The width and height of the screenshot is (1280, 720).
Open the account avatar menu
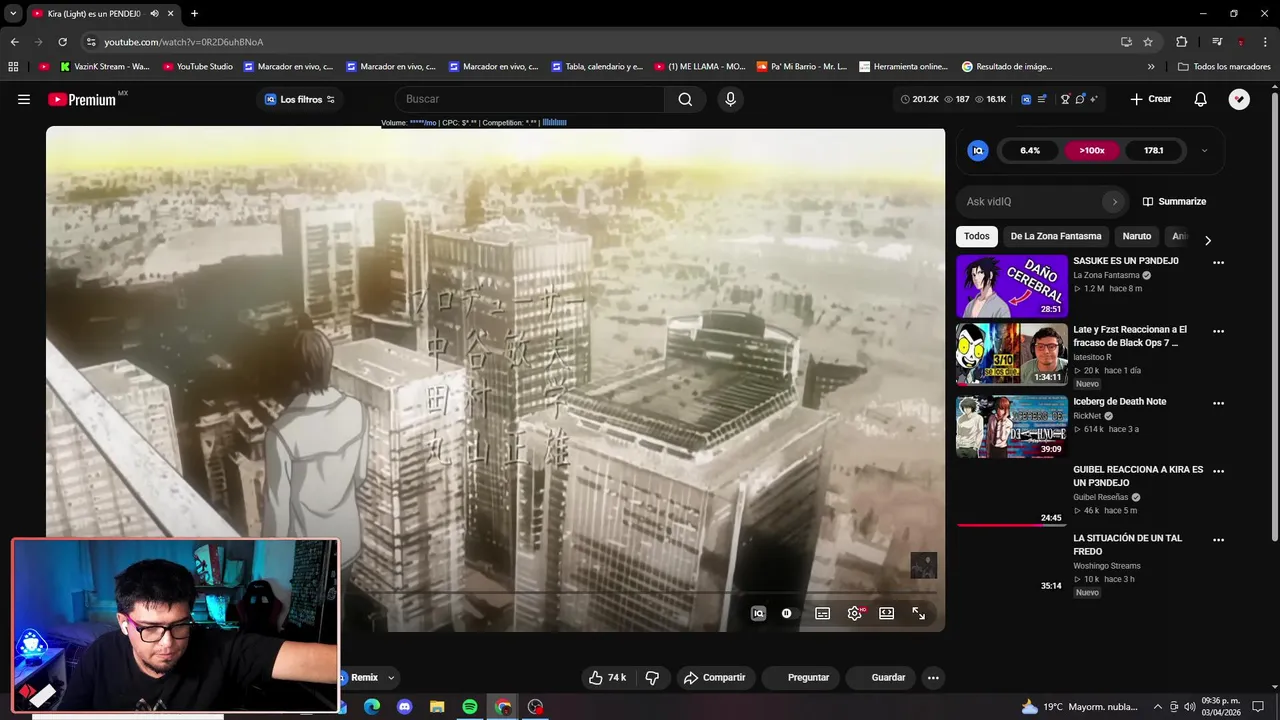tap(1239, 99)
